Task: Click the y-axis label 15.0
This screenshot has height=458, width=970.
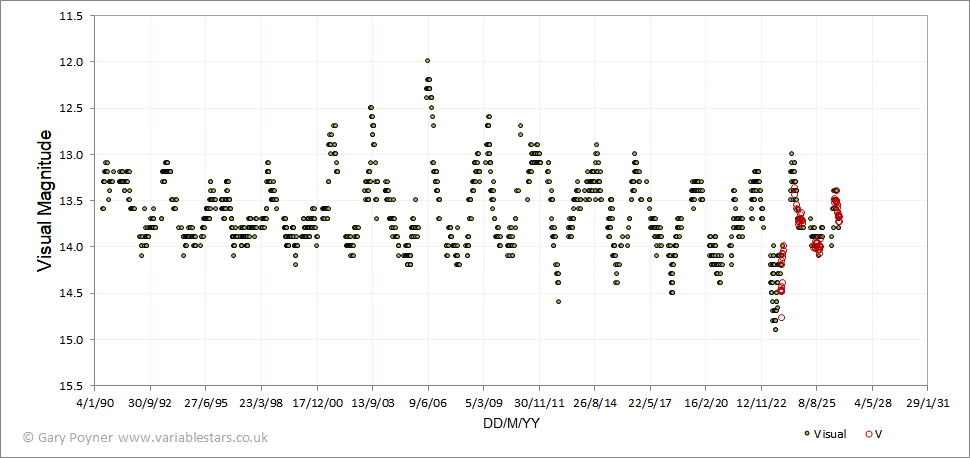Action: pyautogui.click(x=72, y=340)
